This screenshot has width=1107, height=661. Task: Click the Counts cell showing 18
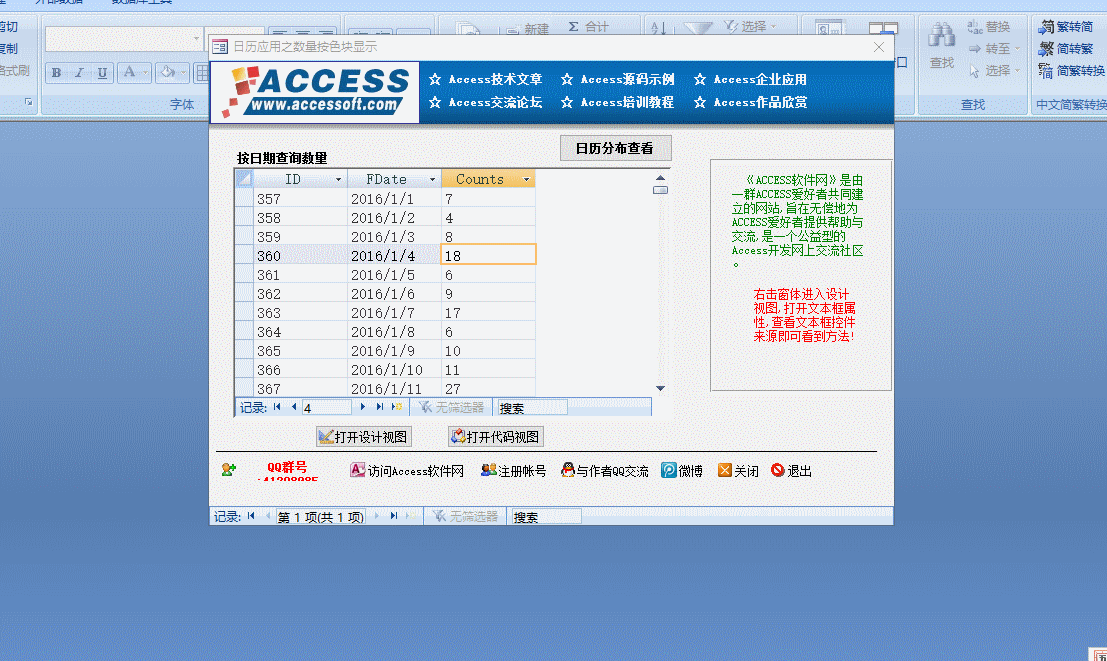tap(488, 255)
